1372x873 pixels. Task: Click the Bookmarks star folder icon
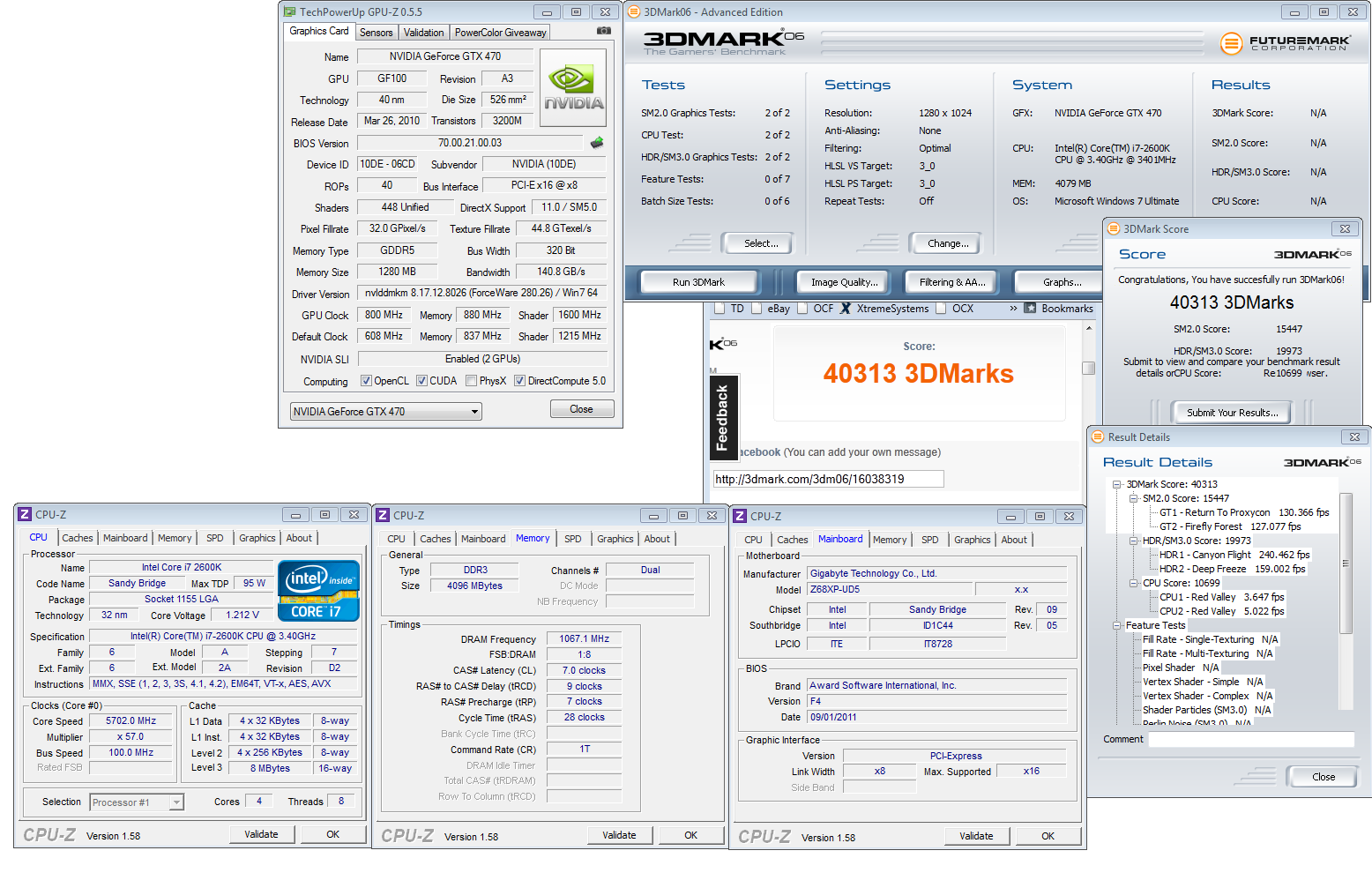[1030, 309]
